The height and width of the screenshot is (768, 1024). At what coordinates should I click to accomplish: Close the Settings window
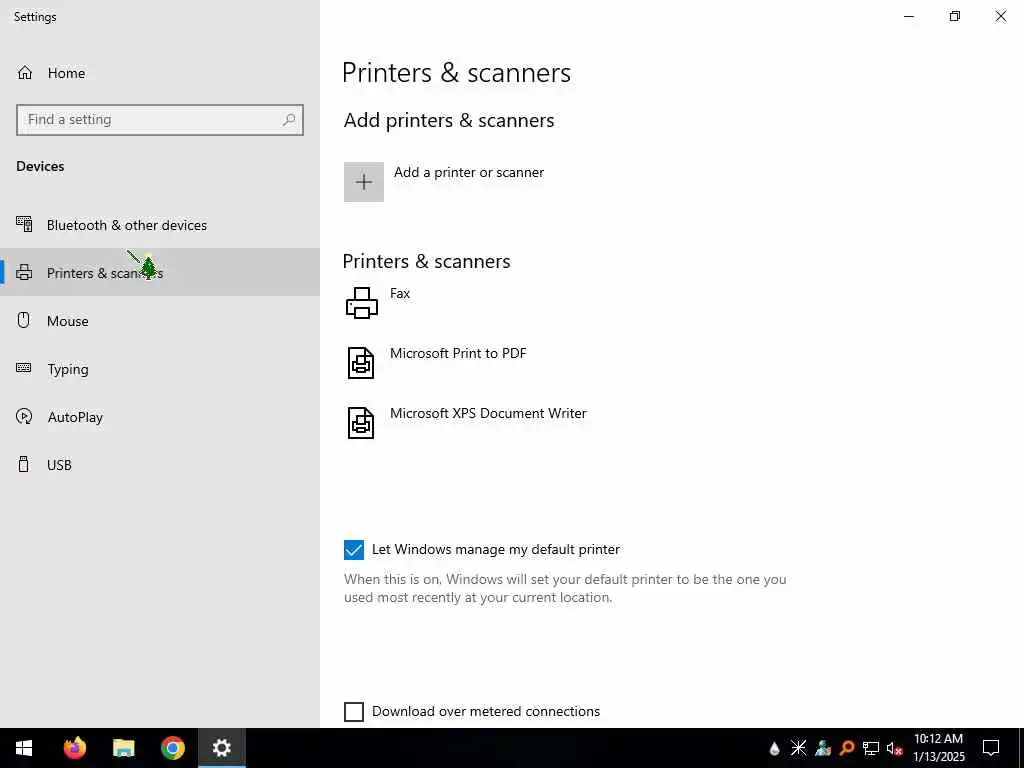click(1000, 16)
